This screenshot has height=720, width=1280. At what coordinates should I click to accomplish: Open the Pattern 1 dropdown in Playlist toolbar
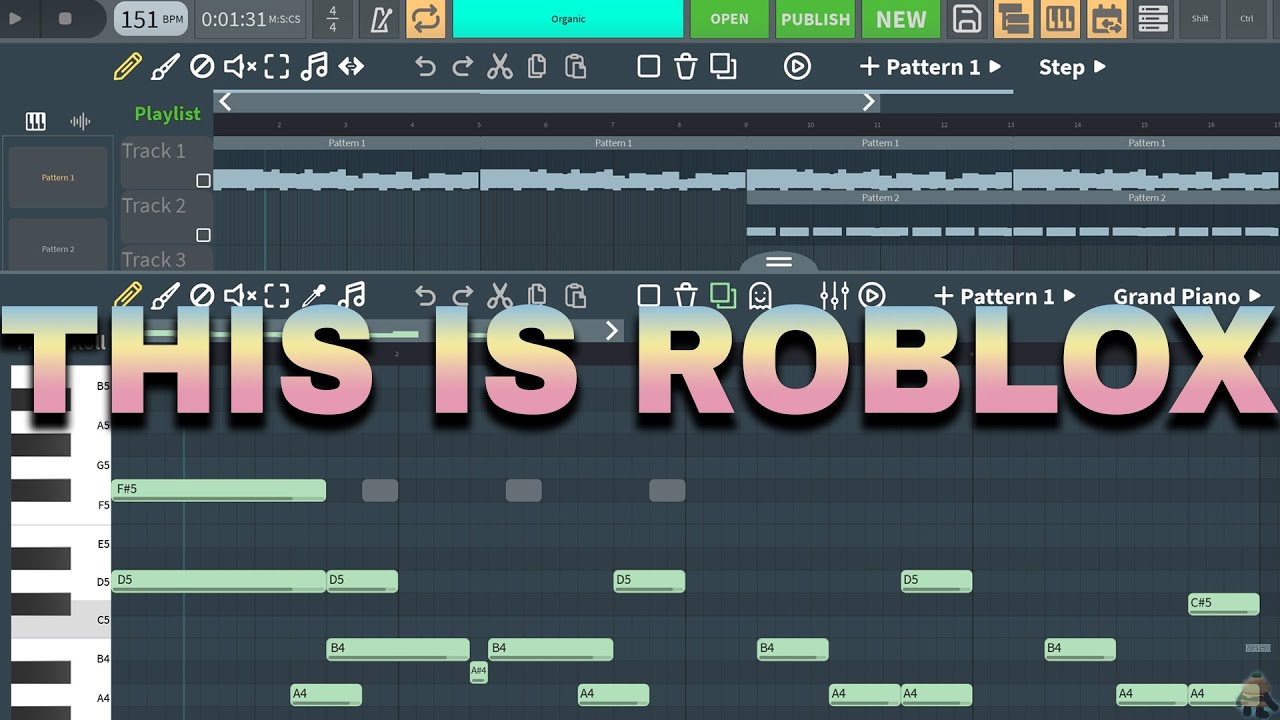click(x=930, y=67)
